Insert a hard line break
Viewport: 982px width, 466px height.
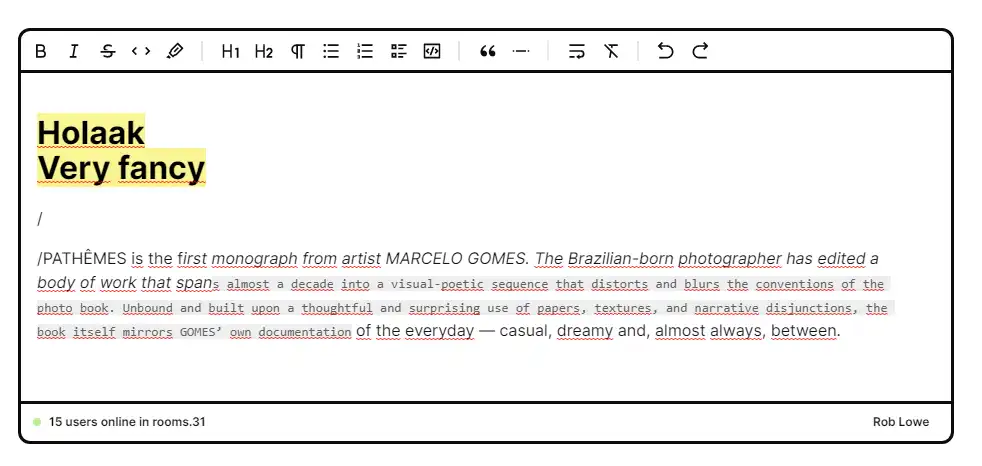[576, 51]
